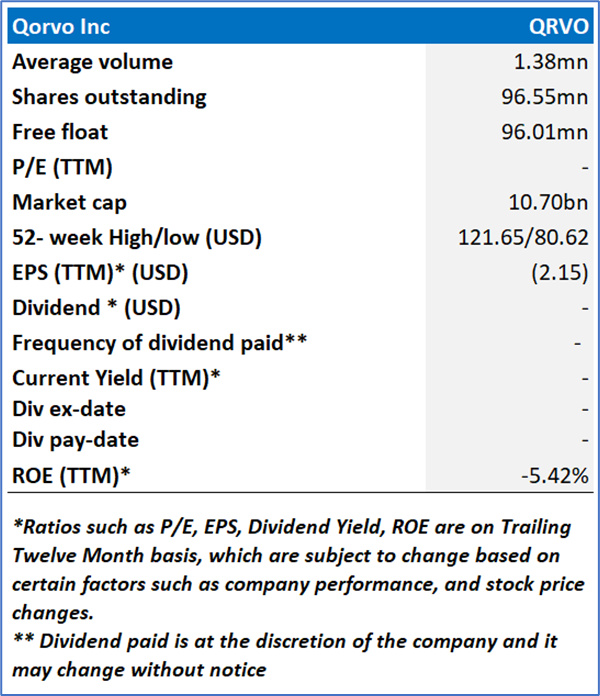Click the Average volume label

pyautogui.click(x=92, y=62)
